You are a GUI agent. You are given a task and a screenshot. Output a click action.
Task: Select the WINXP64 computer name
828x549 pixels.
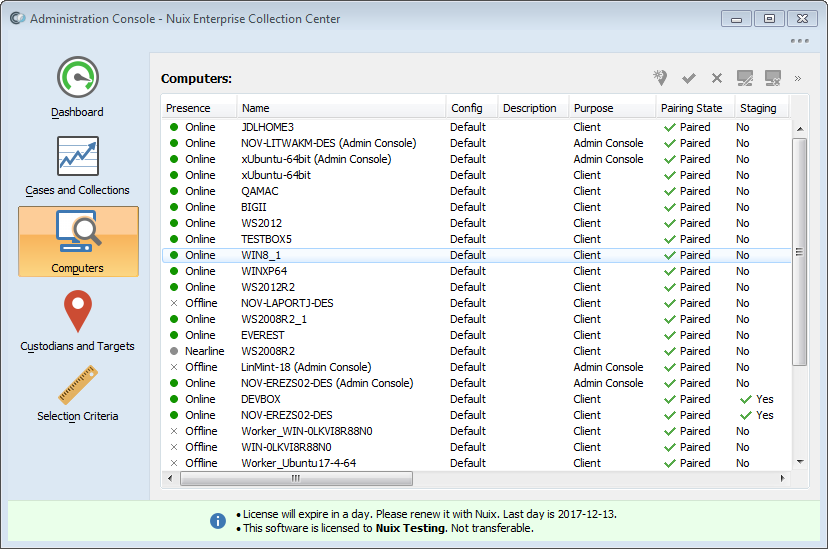[x=264, y=271]
